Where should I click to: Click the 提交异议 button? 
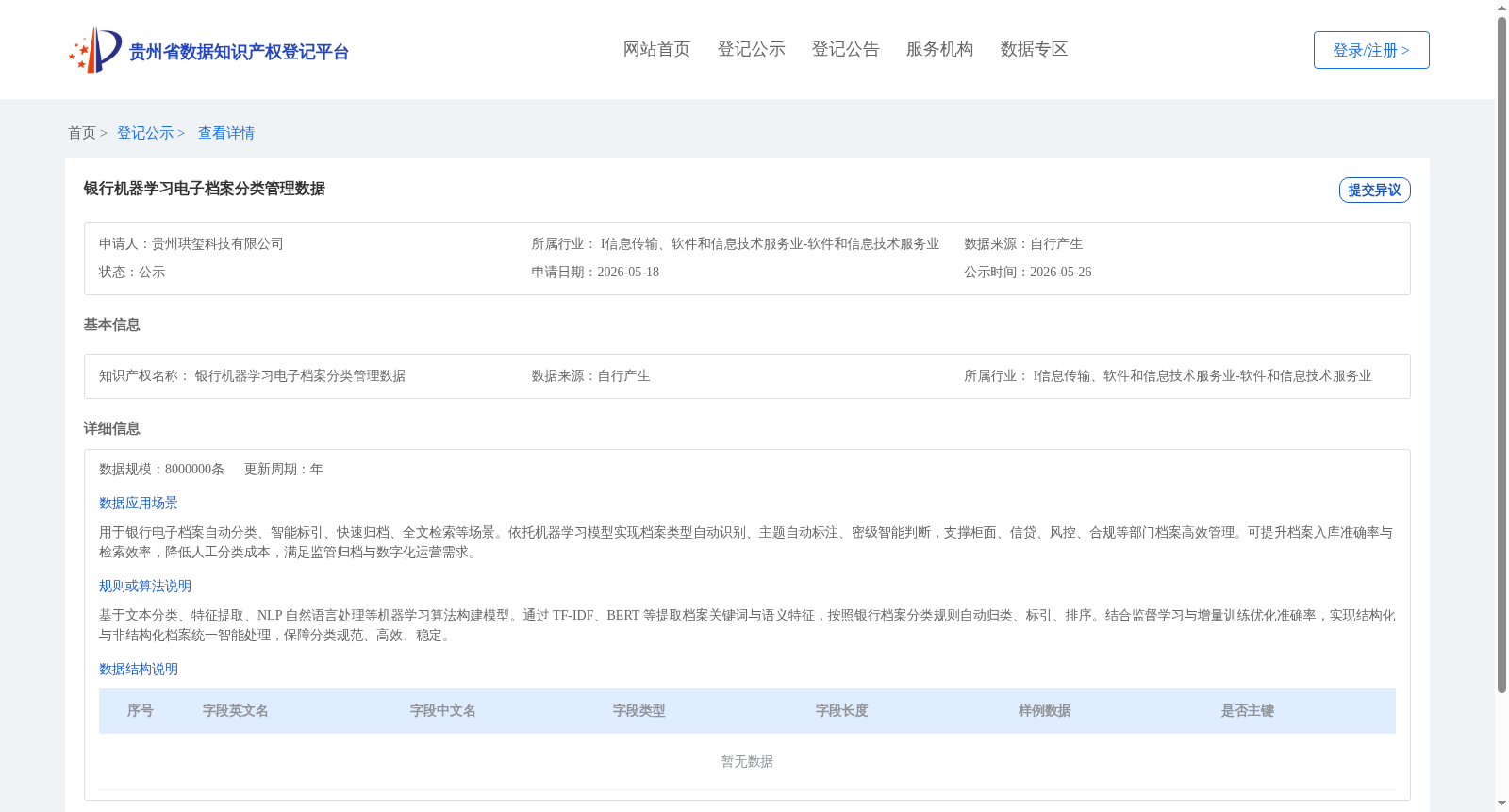1374,190
